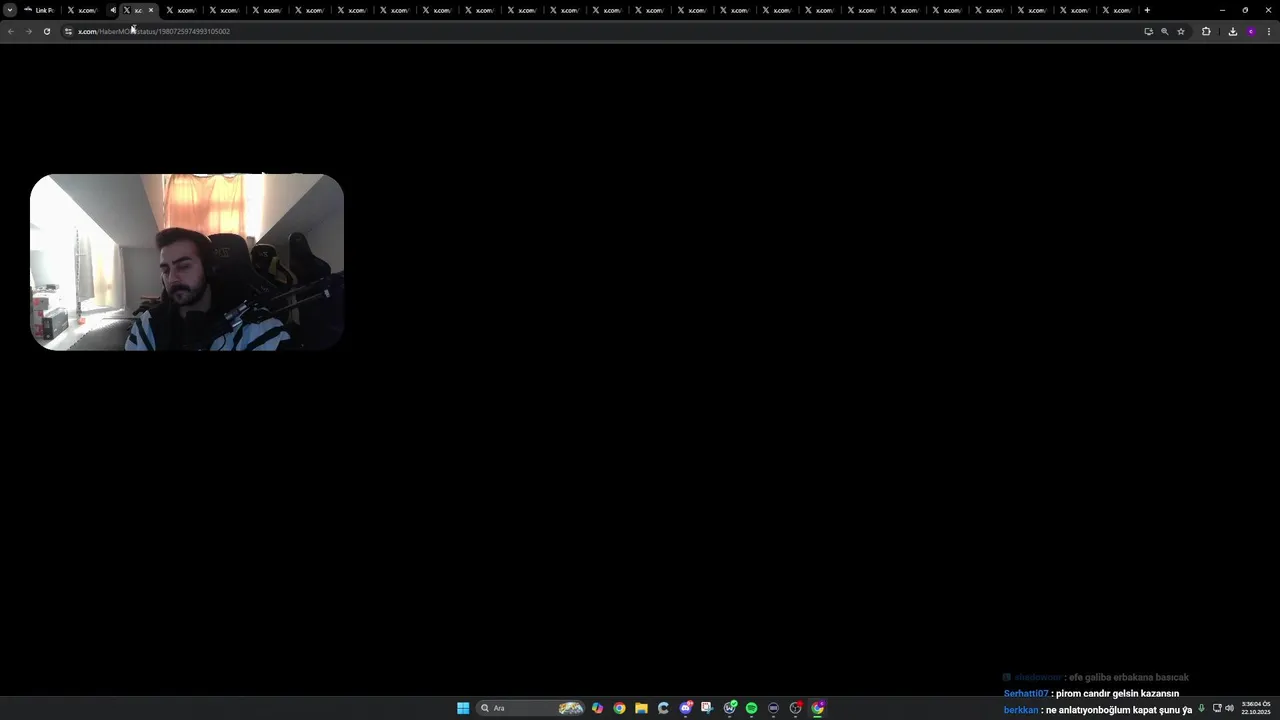Bookmark this page with the star

coord(1181,31)
